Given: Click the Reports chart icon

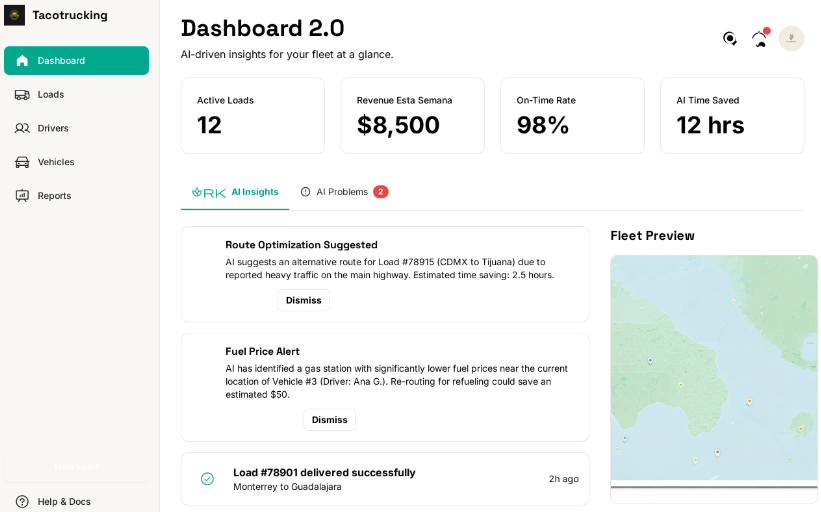Looking at the screenshot, I should point(22,196).
